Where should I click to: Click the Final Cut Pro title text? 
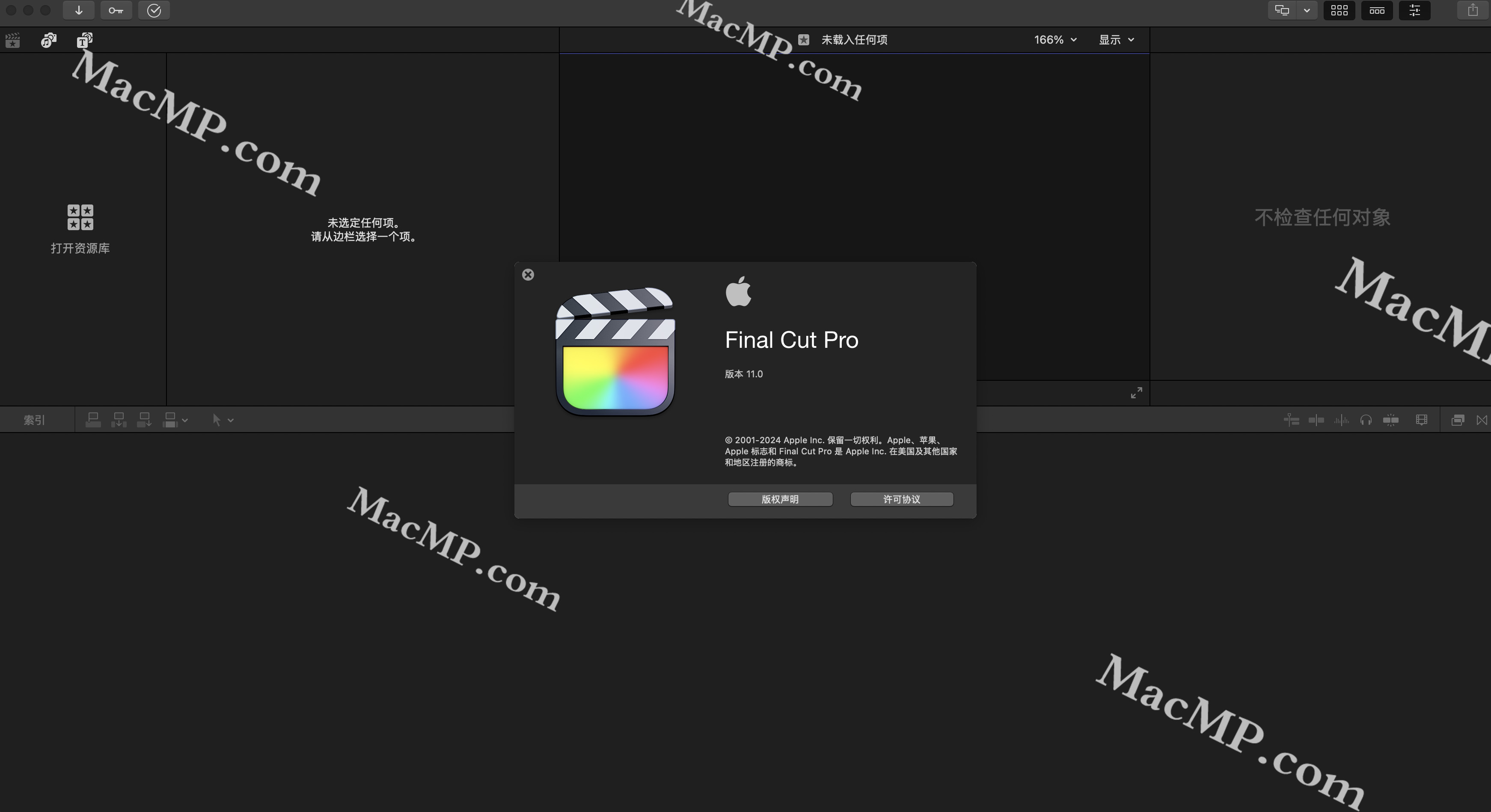(x=792, y=340)
